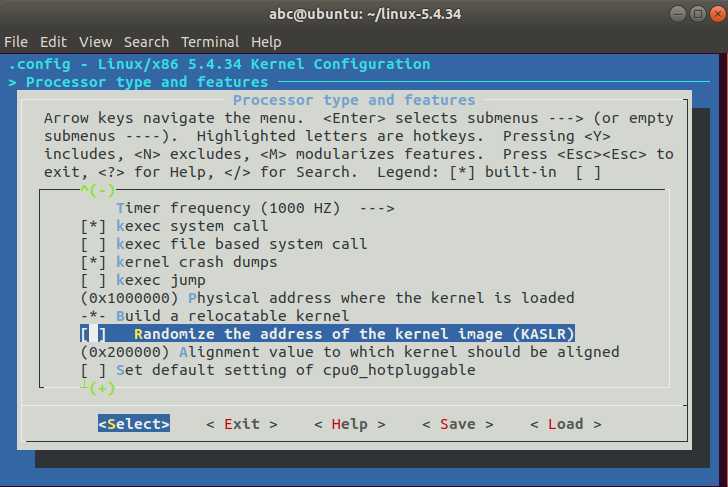Screen dimensions: 728x487
Task: Open the Help menu in menu bar
Action: pyautogui.click(x=266, y=42)
